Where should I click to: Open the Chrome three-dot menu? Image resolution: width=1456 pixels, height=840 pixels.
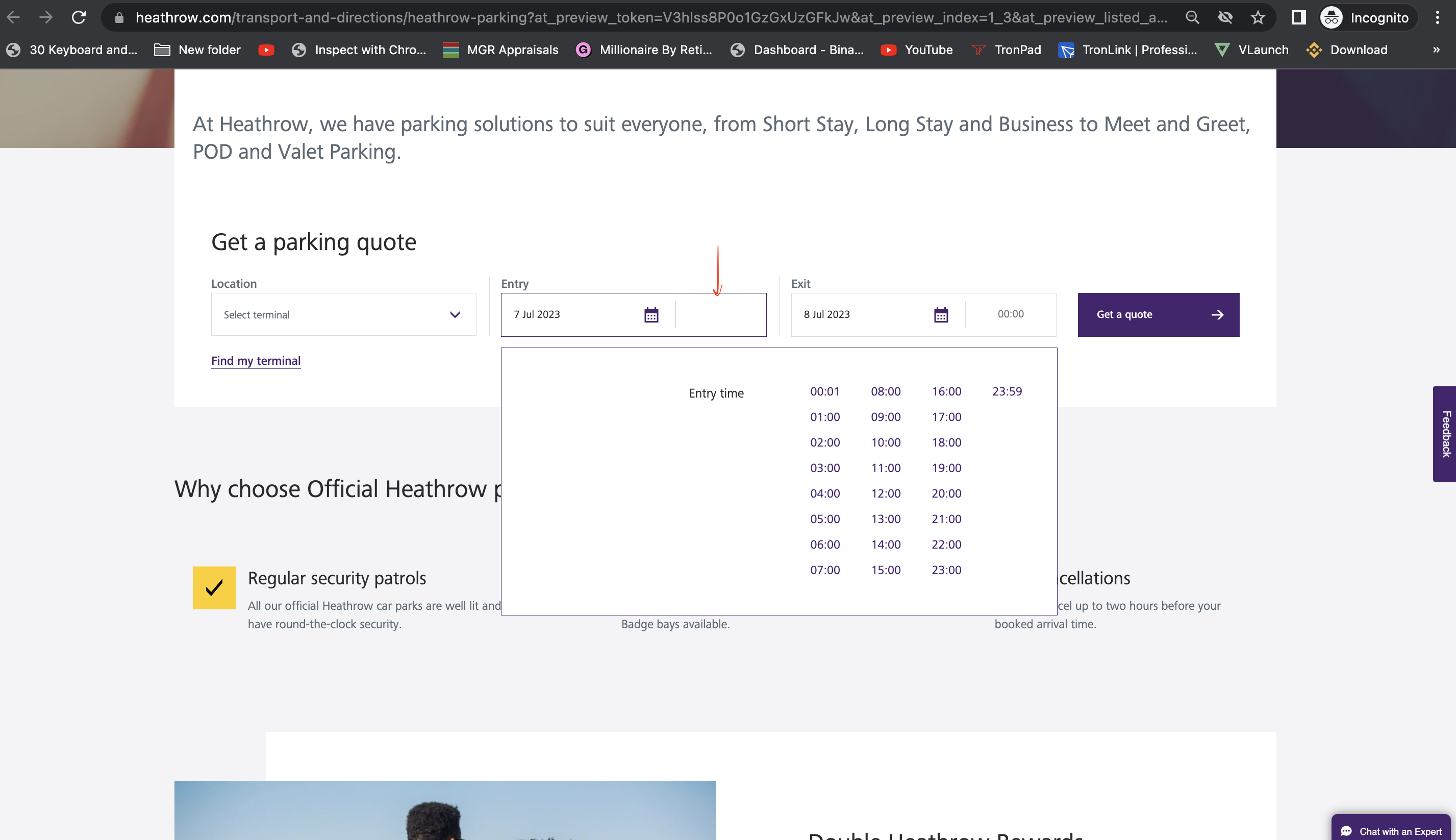pyautogui.click(x=1437, y=17)
